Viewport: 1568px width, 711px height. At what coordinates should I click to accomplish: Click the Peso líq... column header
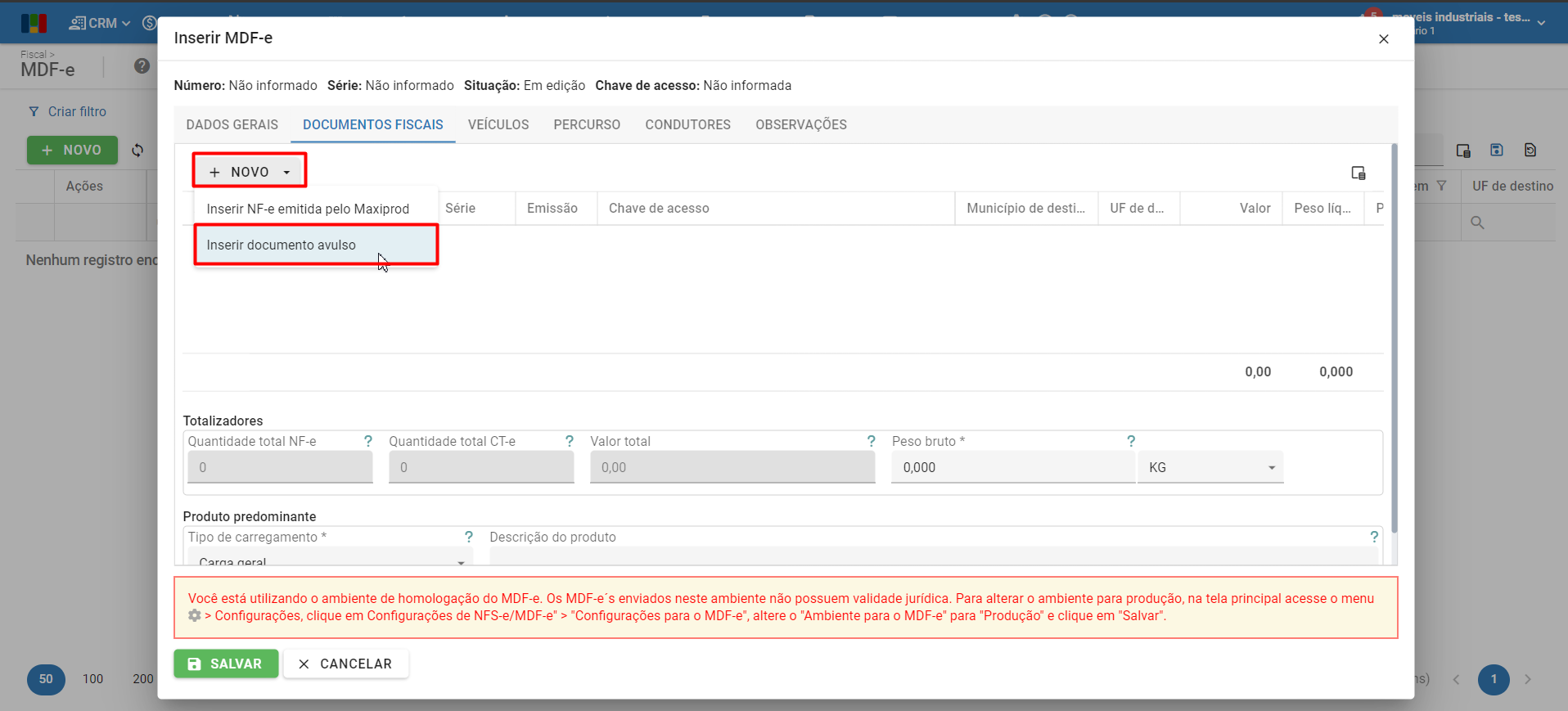(1323, 208)
